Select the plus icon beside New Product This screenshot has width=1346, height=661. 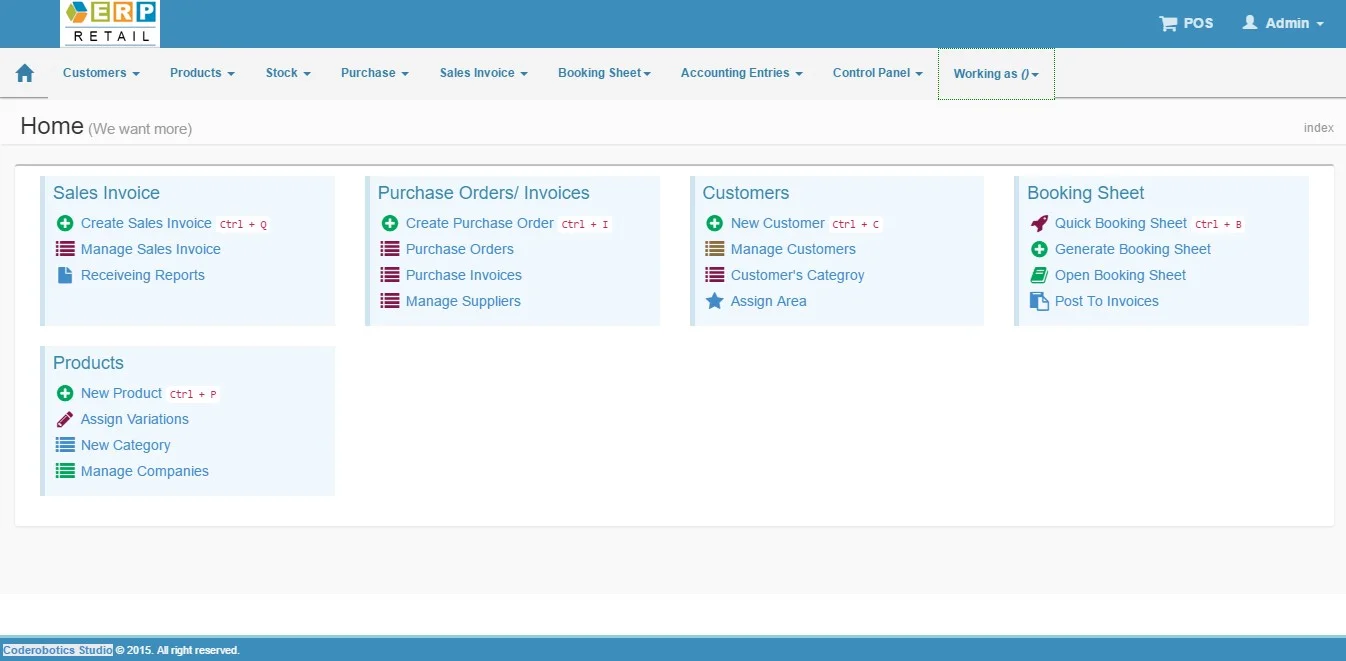click(65, 393)
